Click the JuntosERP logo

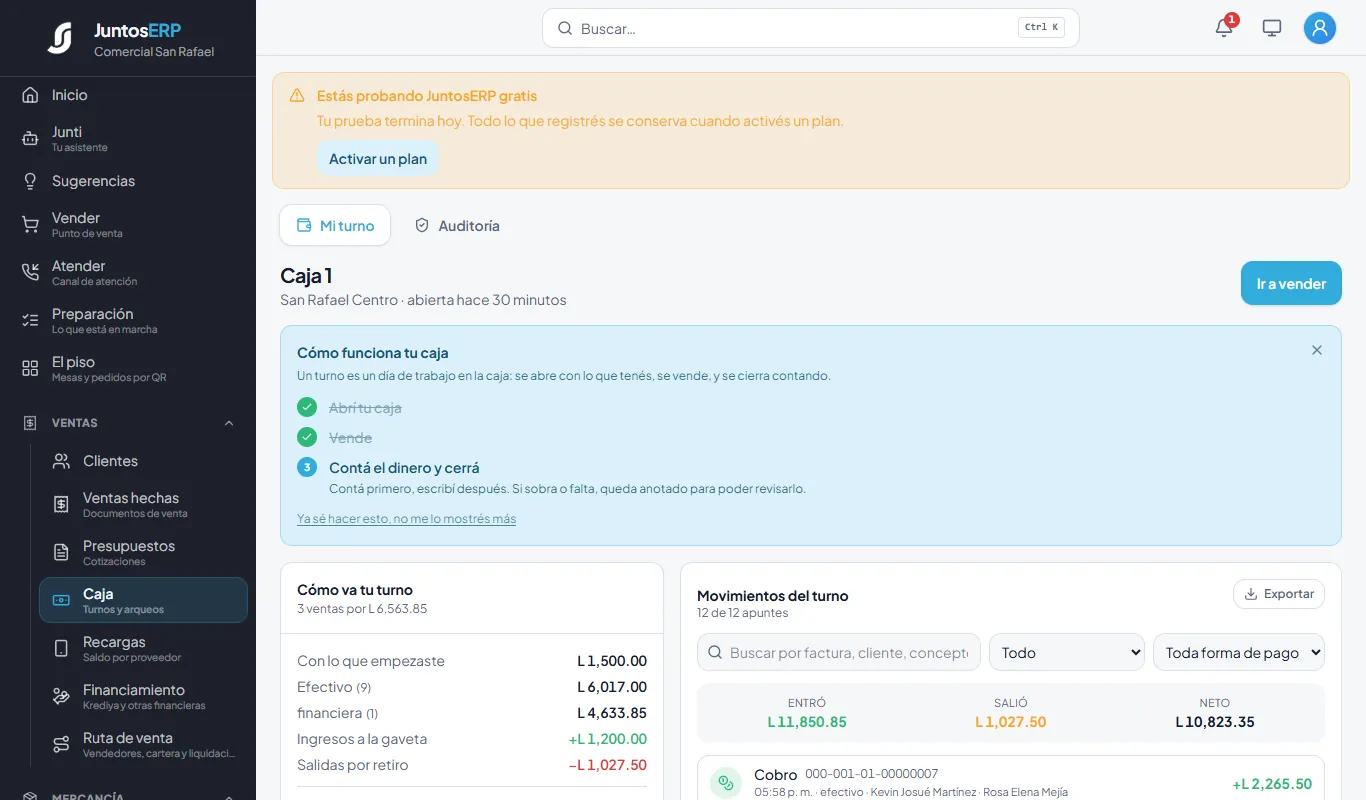(60, 38)
